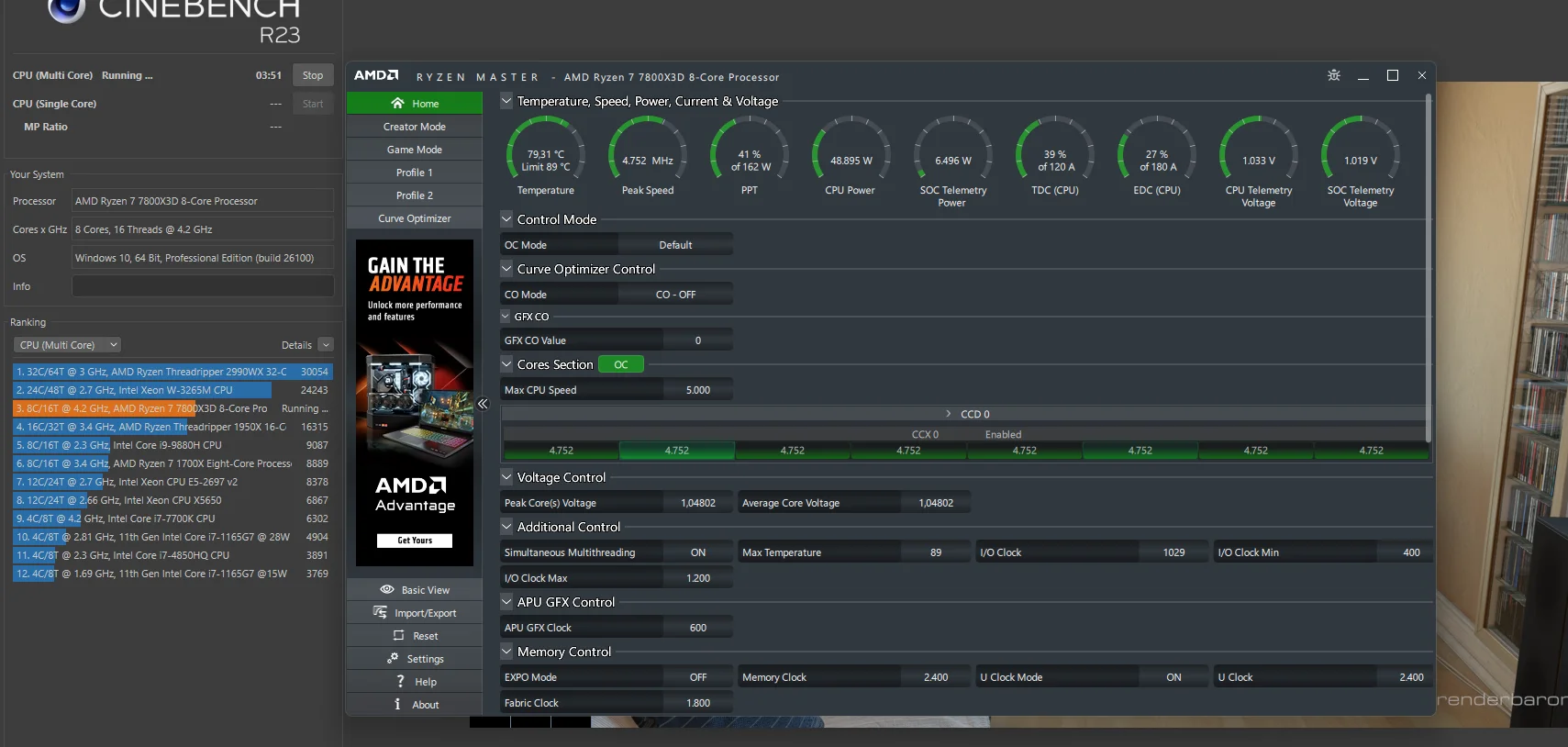Toggle Simultaneous Multithreading ON value

pos(697,552)
